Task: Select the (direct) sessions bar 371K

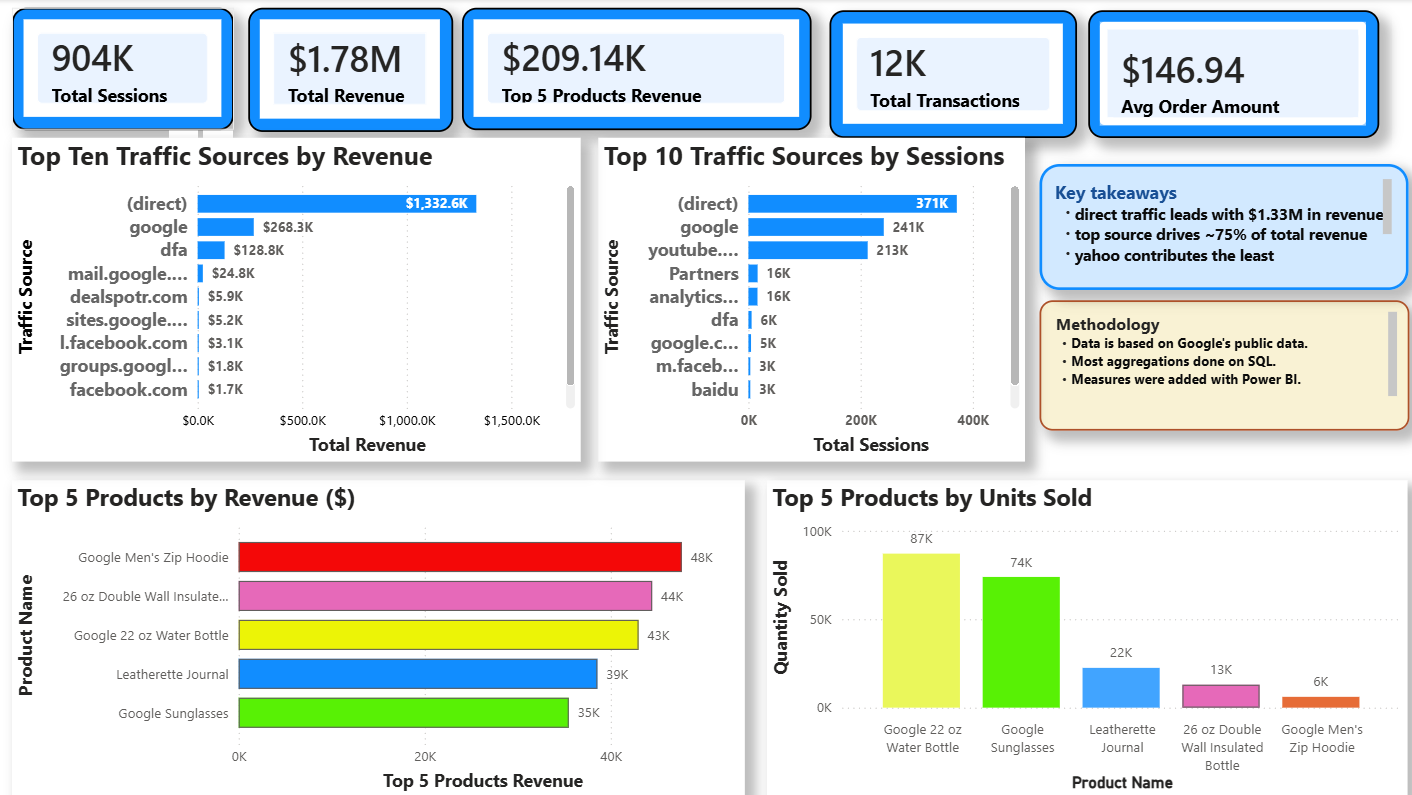Action: [852, 204]
